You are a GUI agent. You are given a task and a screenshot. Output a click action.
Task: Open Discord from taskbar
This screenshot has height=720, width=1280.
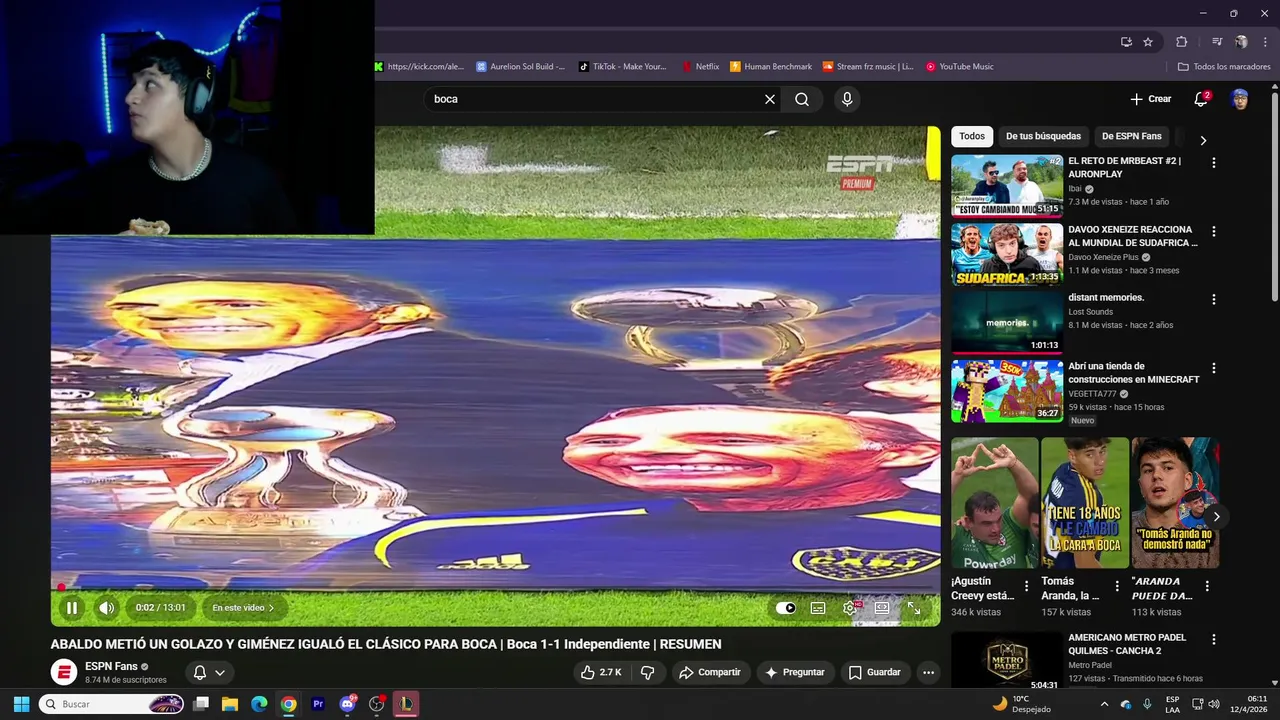click(x=347, y=704)
